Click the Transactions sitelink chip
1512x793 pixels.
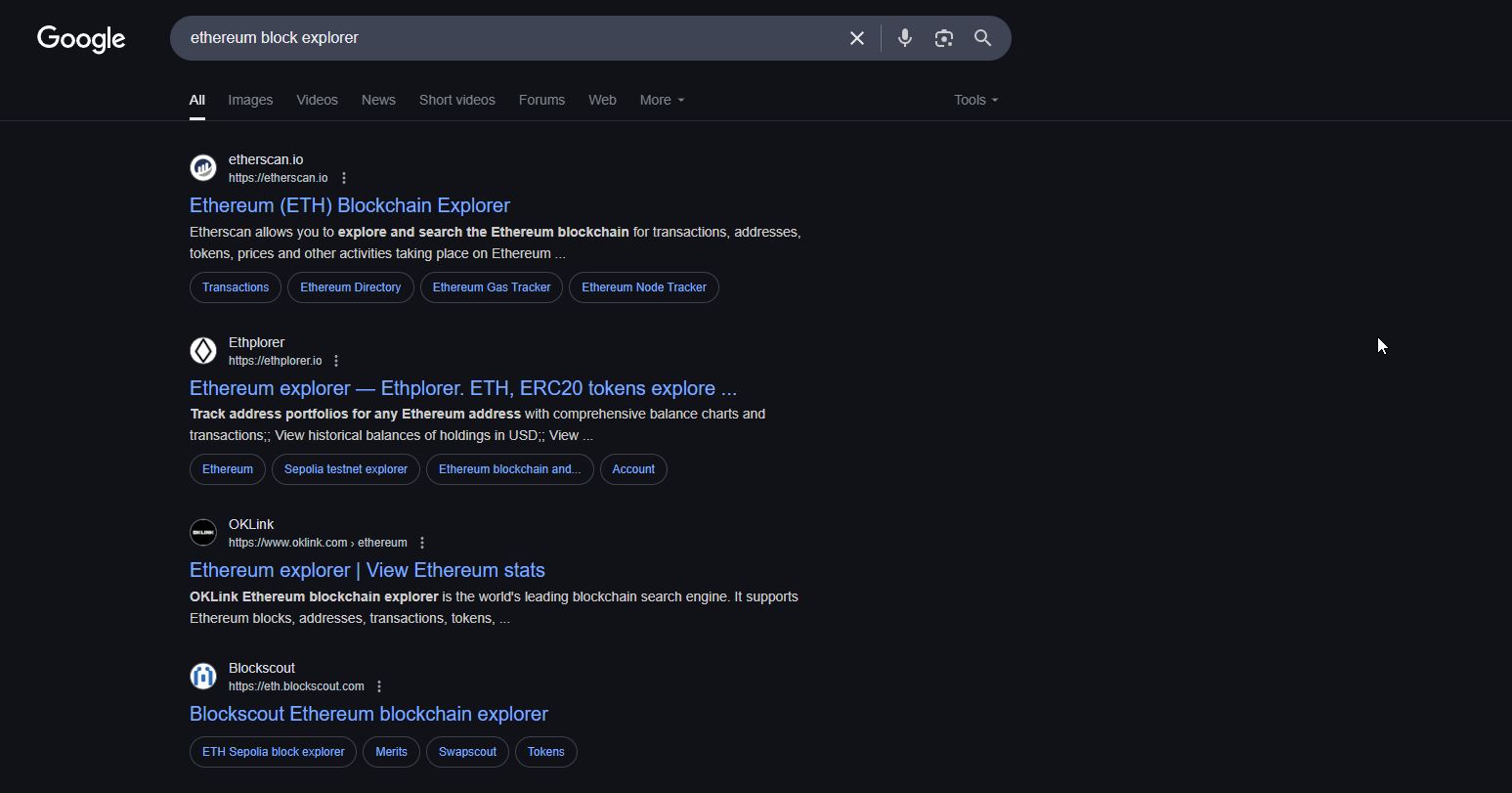(x=236, y=287)
